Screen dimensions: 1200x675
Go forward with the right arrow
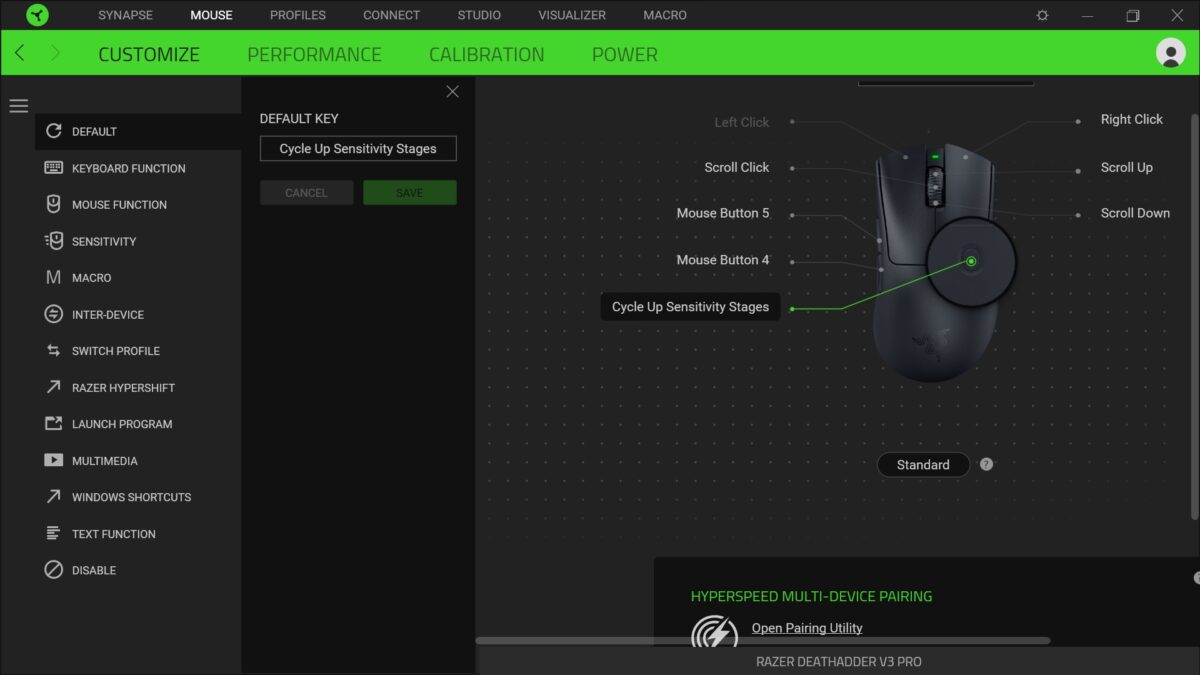[x=55, y=53]
